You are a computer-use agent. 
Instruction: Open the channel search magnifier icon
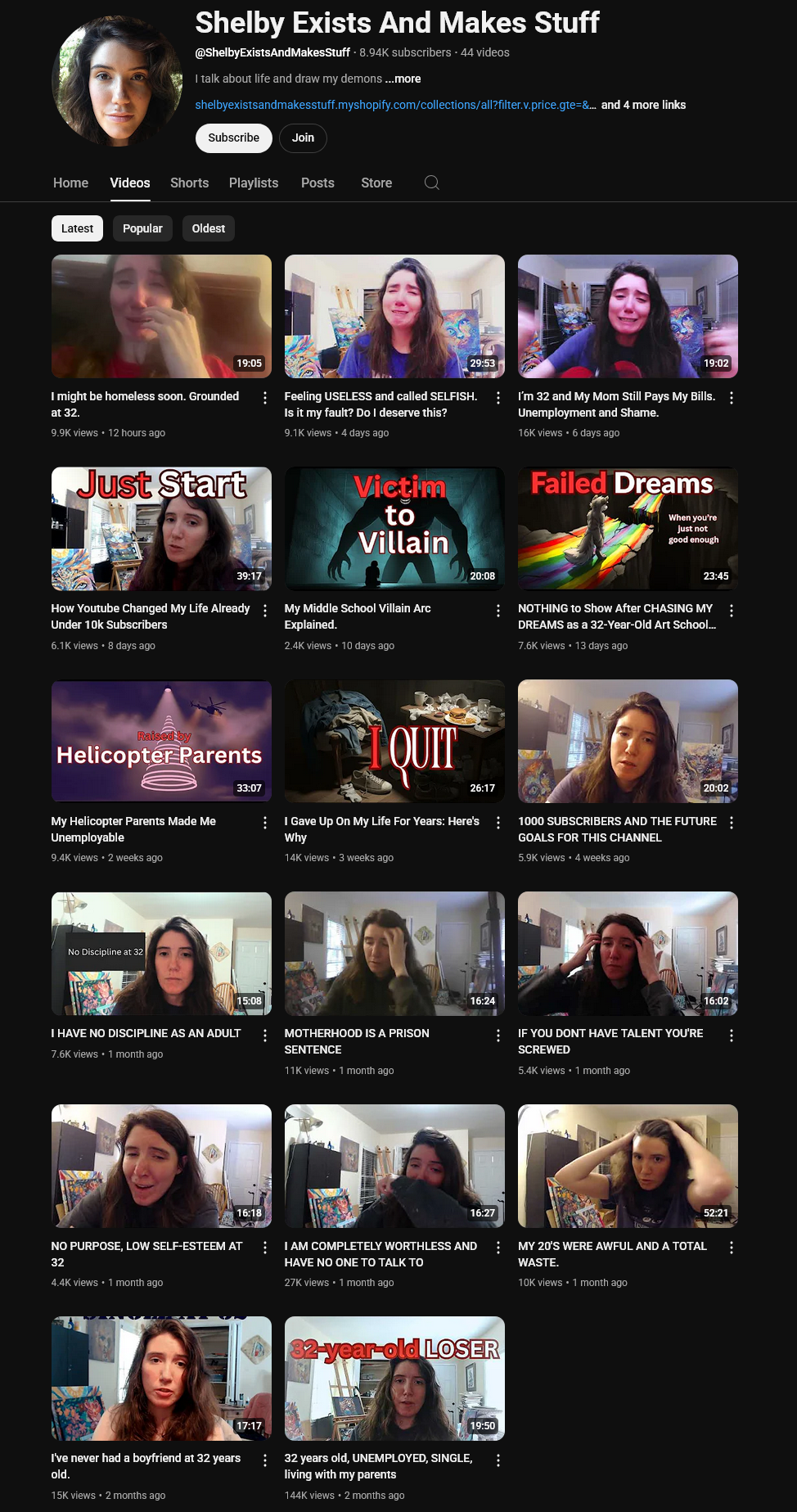[432, 183]
